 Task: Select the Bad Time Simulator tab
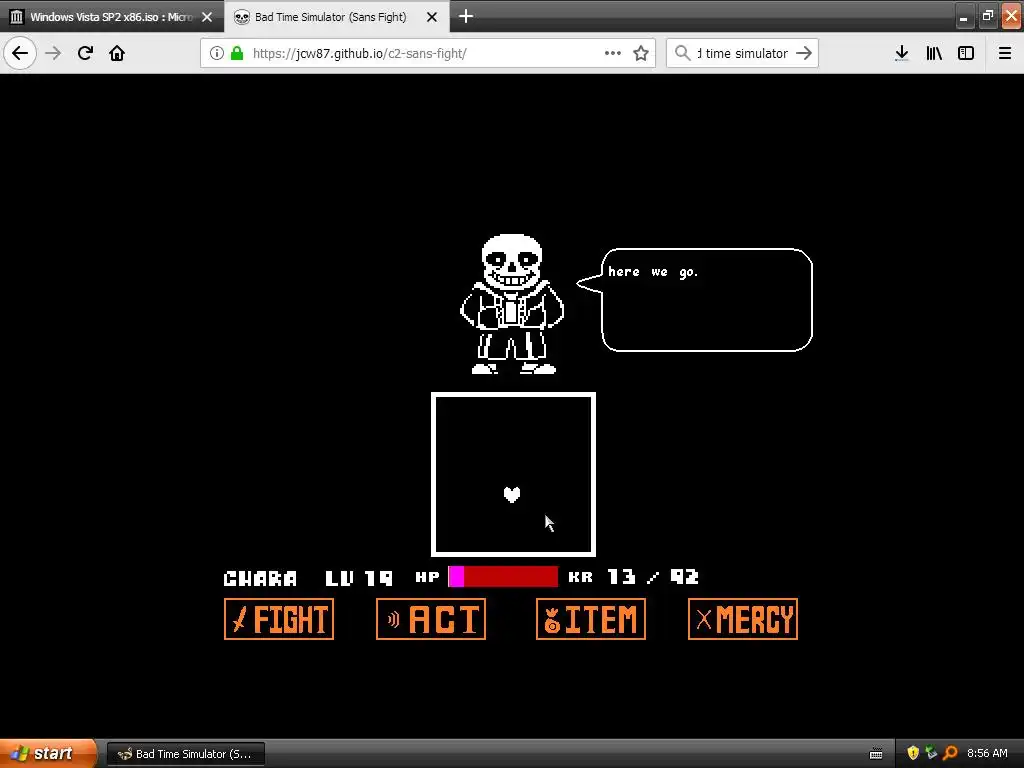click(336, 17)
